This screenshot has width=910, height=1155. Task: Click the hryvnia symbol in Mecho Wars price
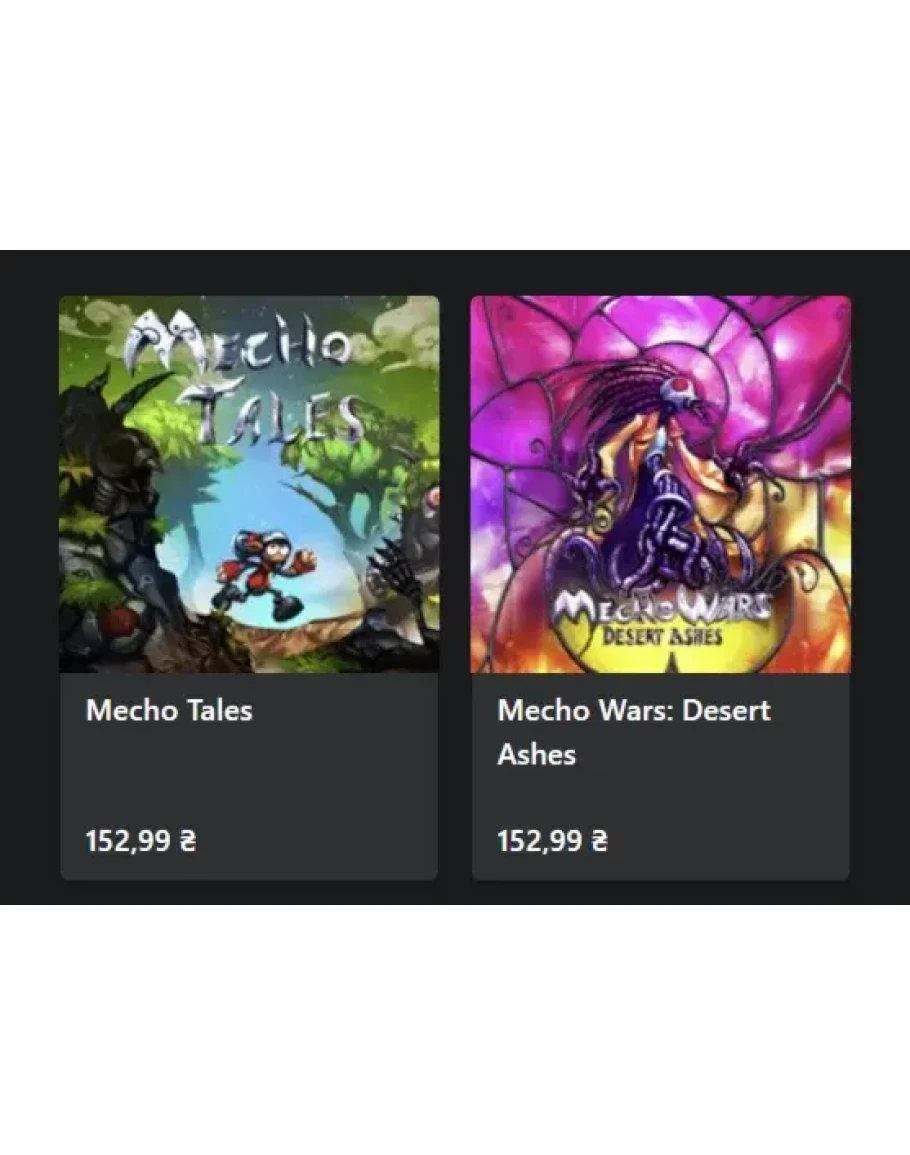pyautogui.click(x=600, y=840)
